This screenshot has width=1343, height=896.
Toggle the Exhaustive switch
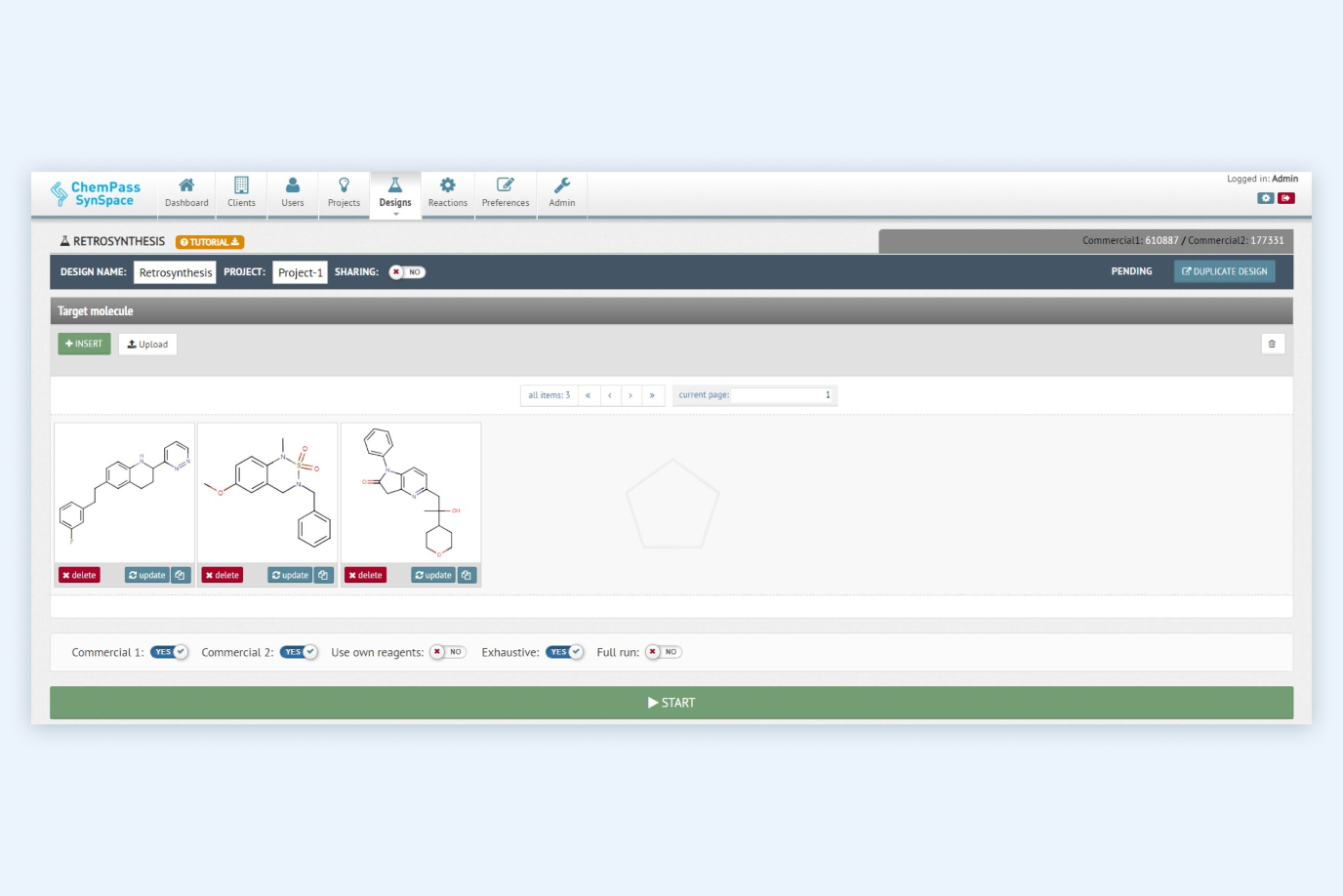tap(564, 652)
